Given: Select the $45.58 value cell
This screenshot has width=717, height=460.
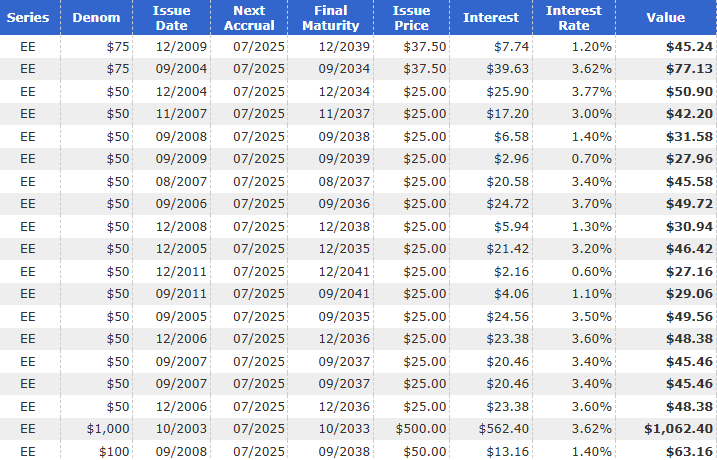Looking at the screenshot, I should [x=689, y=182].
